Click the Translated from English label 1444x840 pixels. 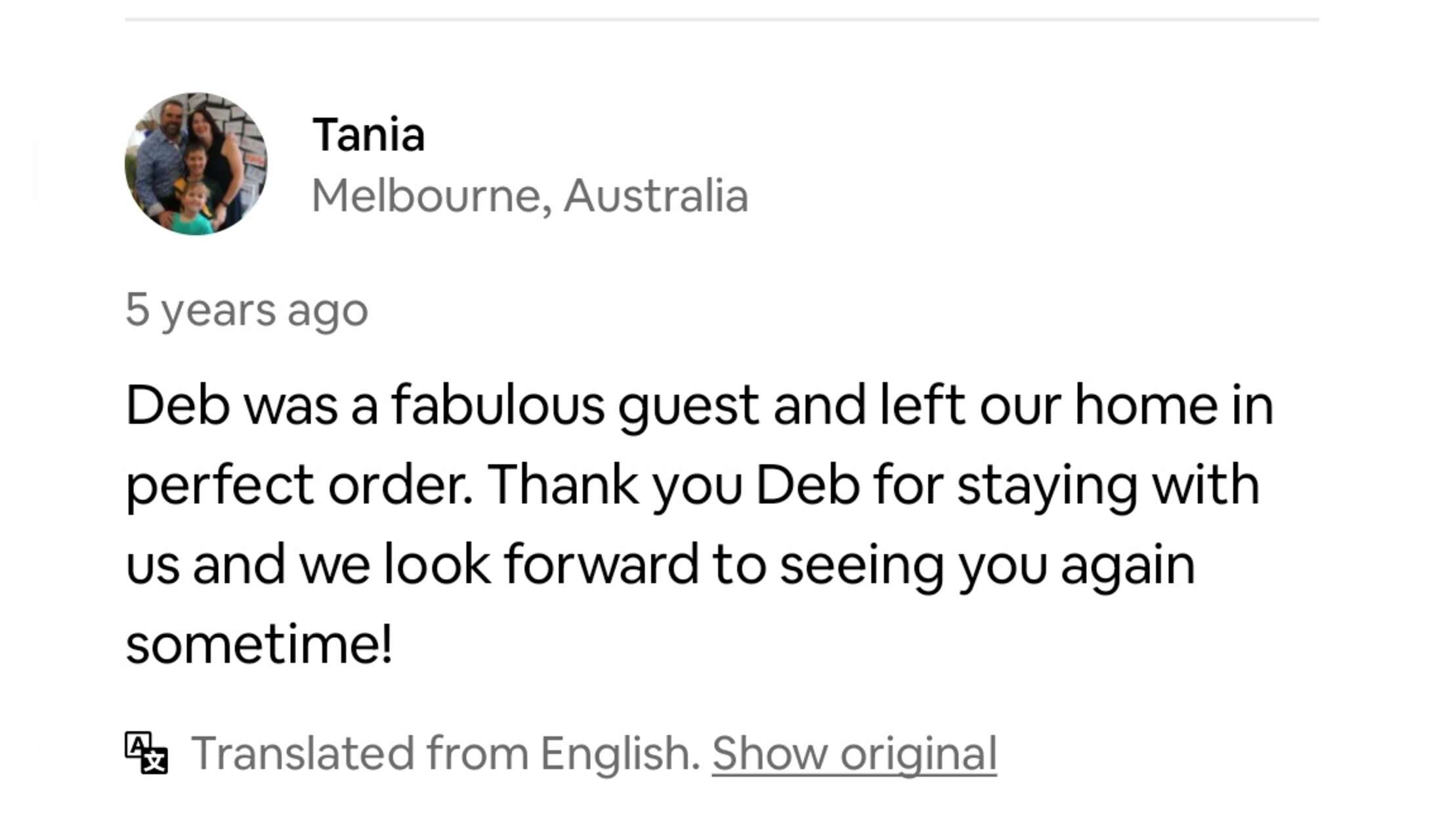click(x=446, y=753)
